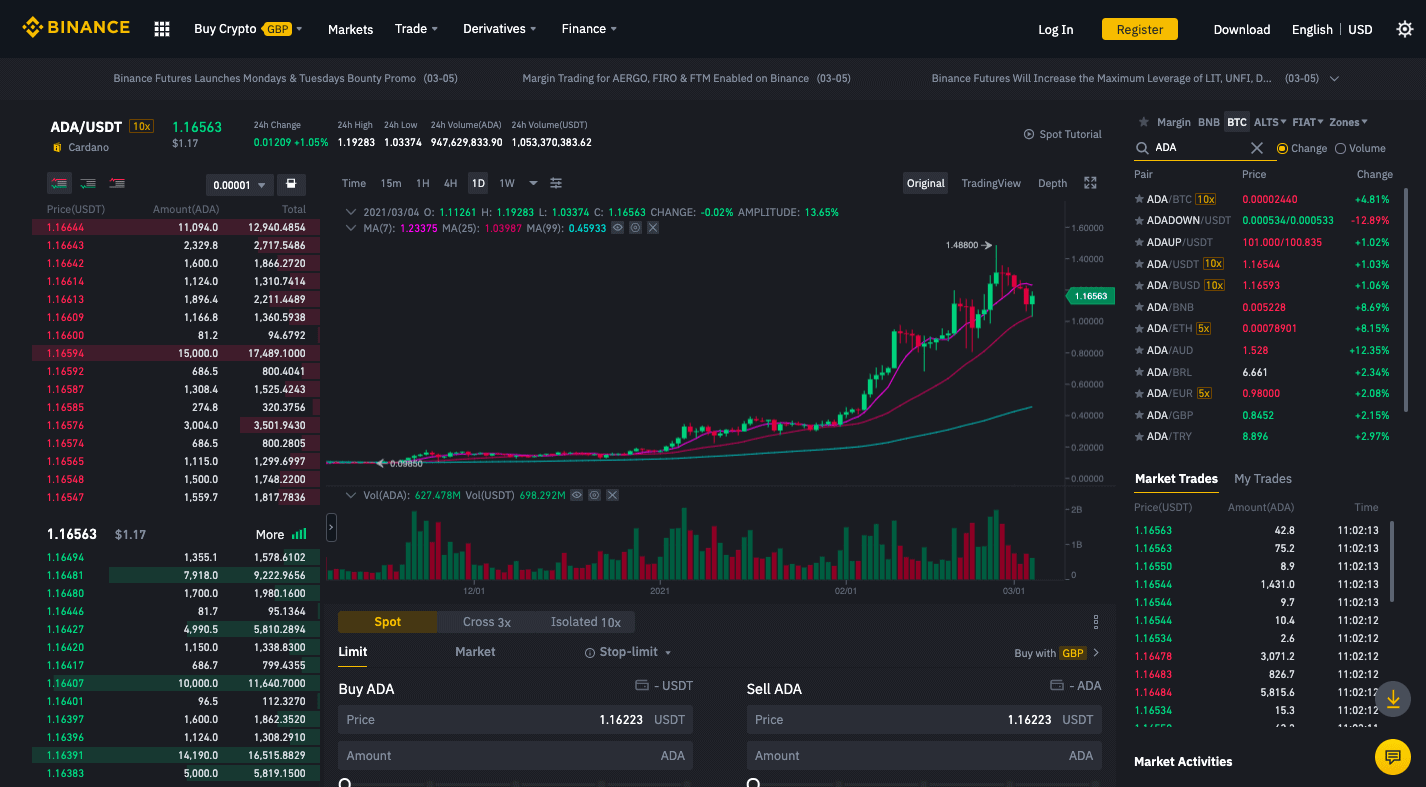Viewport: 1426px width, 787px height.
Task: Star the ADA/TRY pair
Action: (1139, 436)
